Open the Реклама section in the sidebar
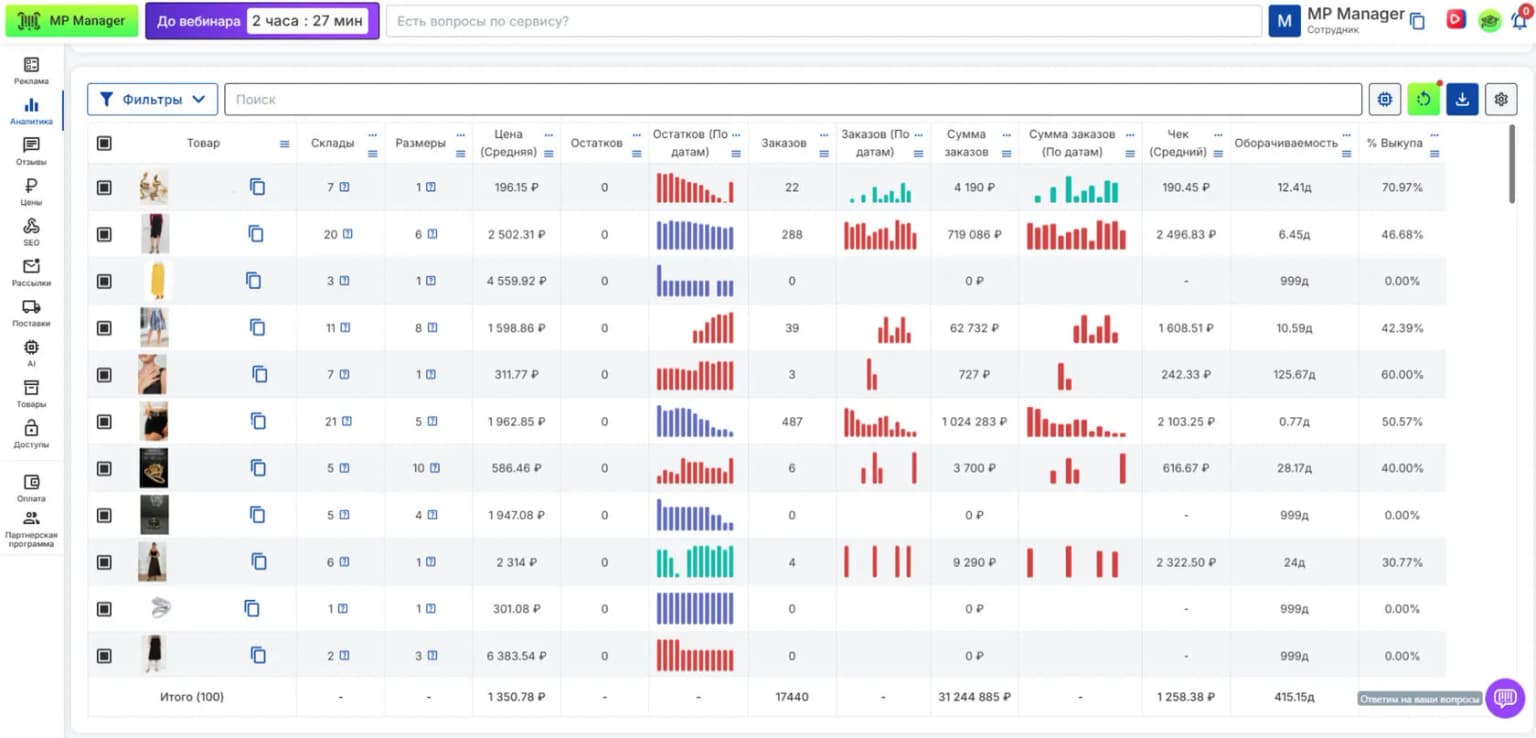 pyautogui.click(x=31, y=70)
